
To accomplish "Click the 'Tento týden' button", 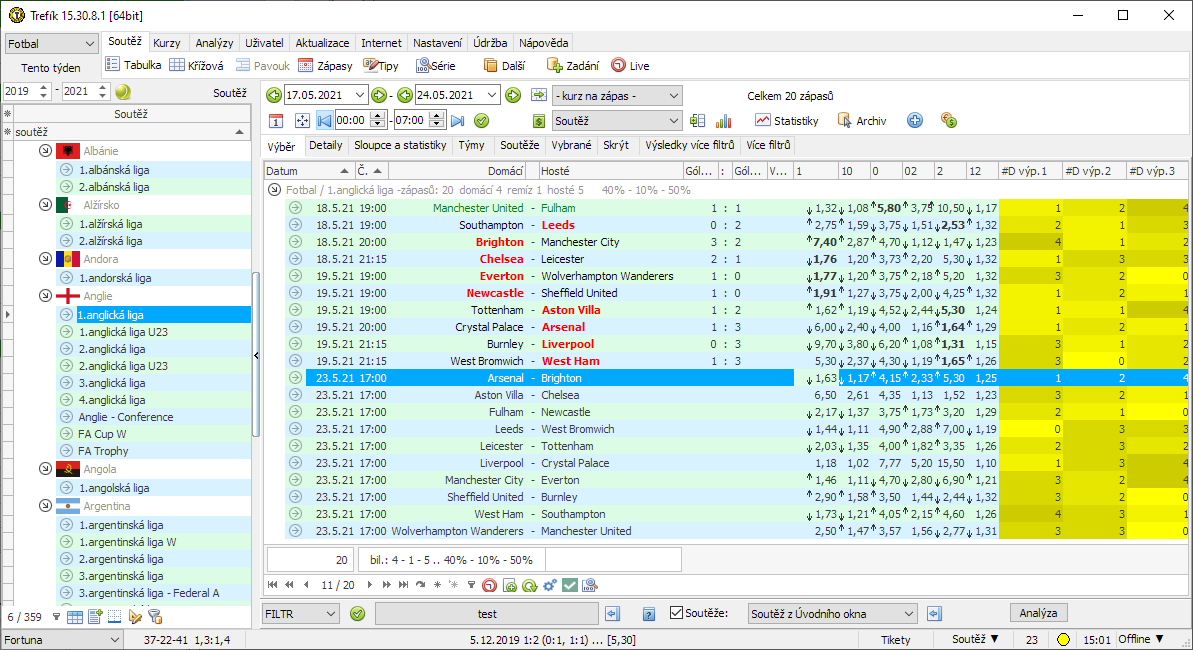I will click(50, 68).
